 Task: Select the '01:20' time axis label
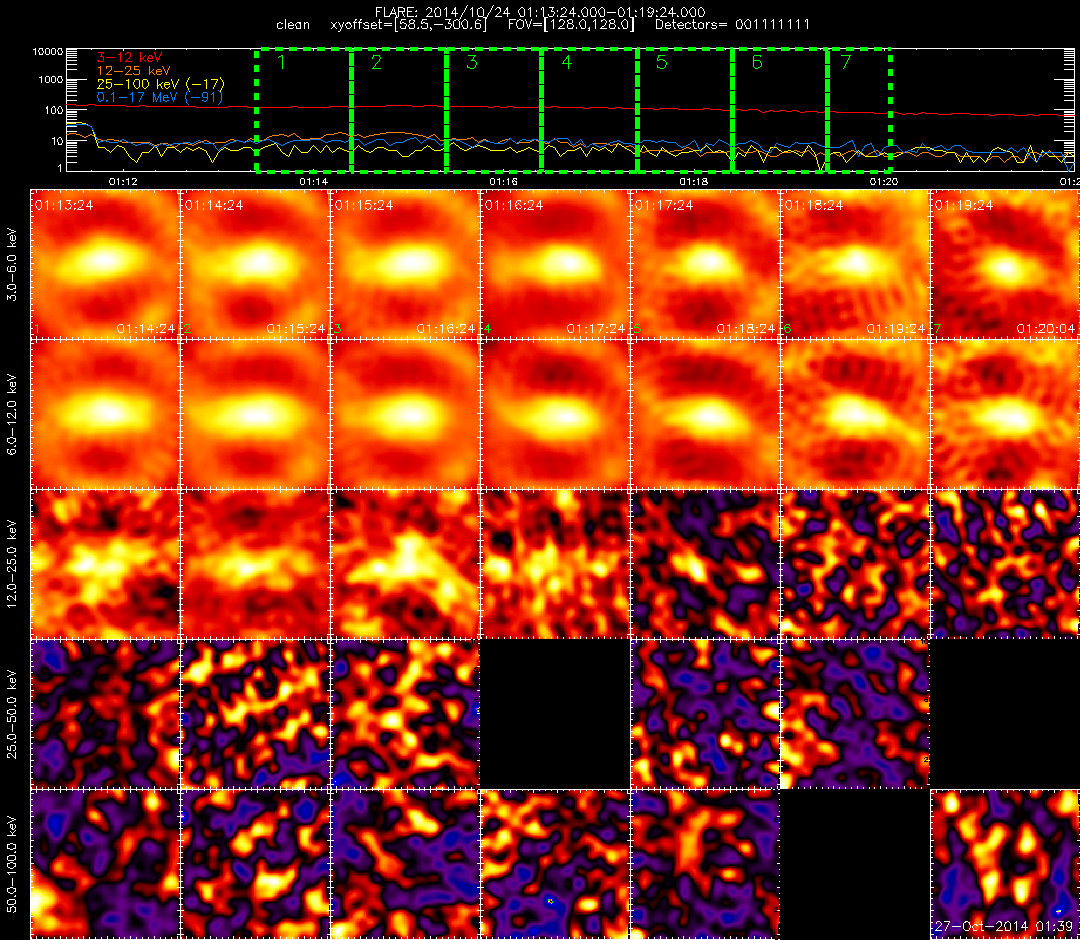point(884,181)
